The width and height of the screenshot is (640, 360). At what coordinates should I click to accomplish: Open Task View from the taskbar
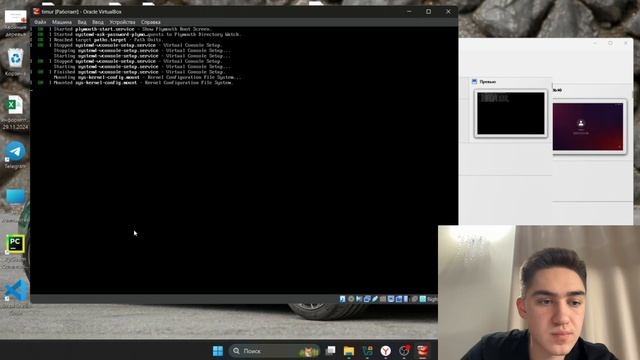click(331, 351)
